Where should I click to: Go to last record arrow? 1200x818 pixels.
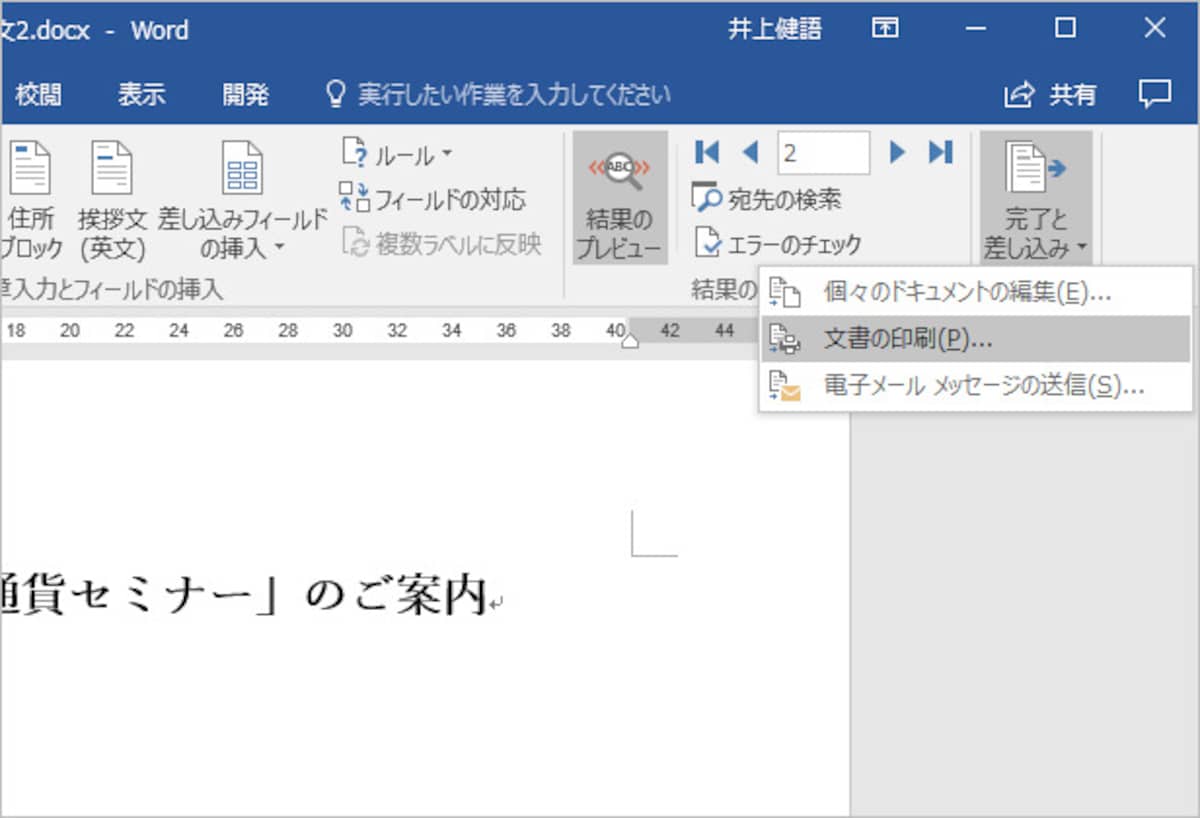(940, 152)
